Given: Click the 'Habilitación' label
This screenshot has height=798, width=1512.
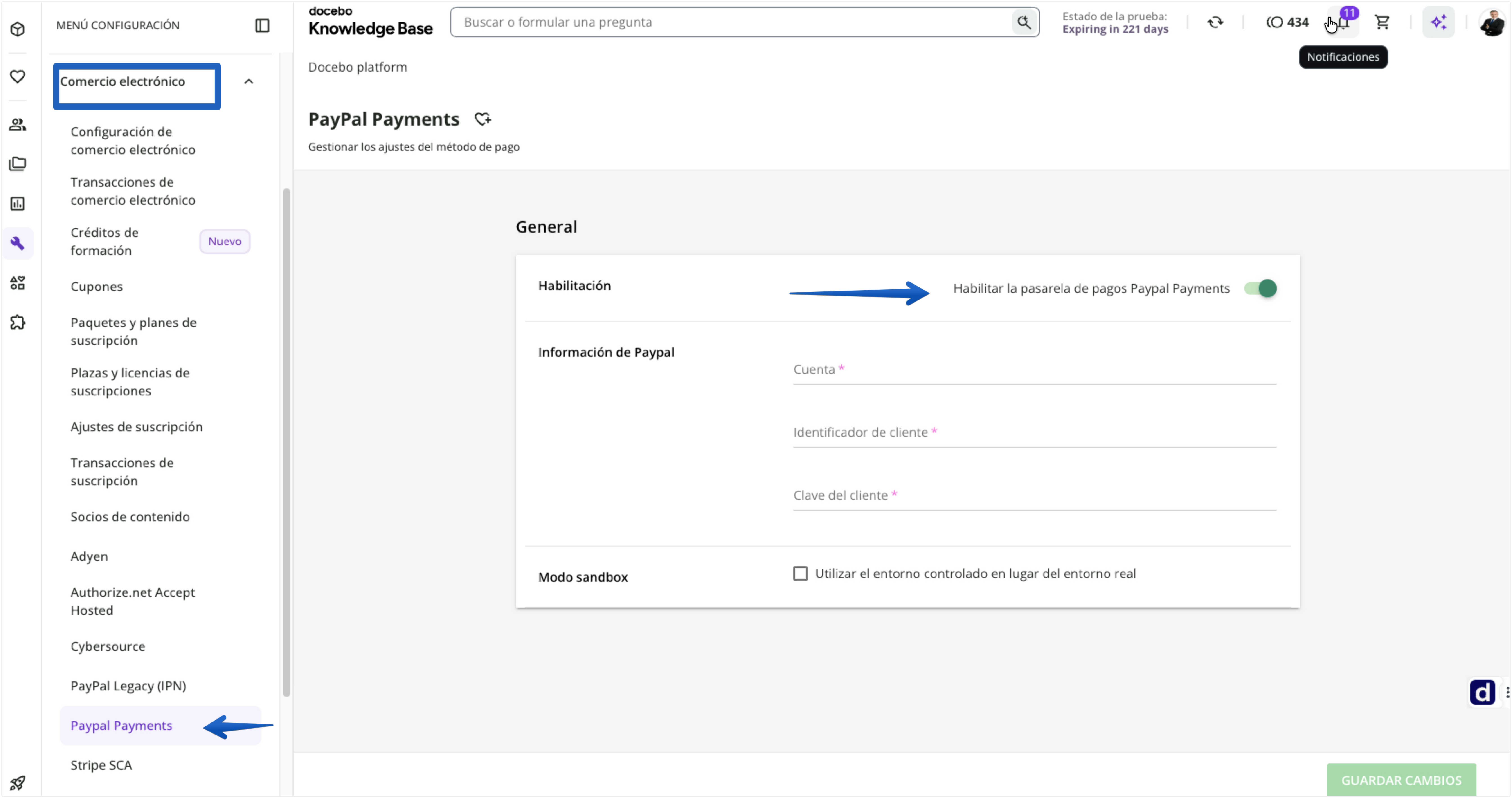Looking at the screenshot, I should [575, 286].
